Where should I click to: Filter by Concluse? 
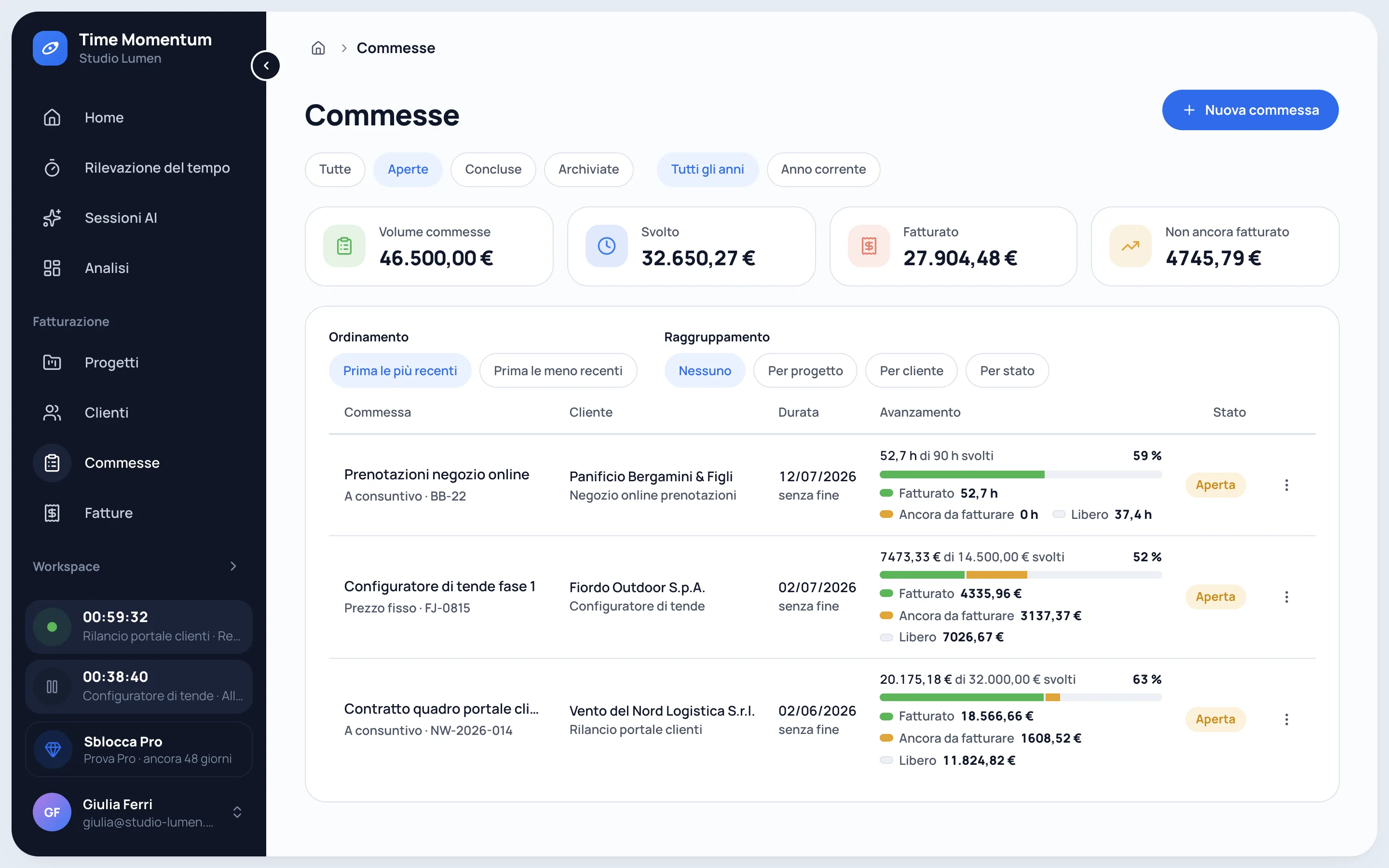(x=493, y=169)
